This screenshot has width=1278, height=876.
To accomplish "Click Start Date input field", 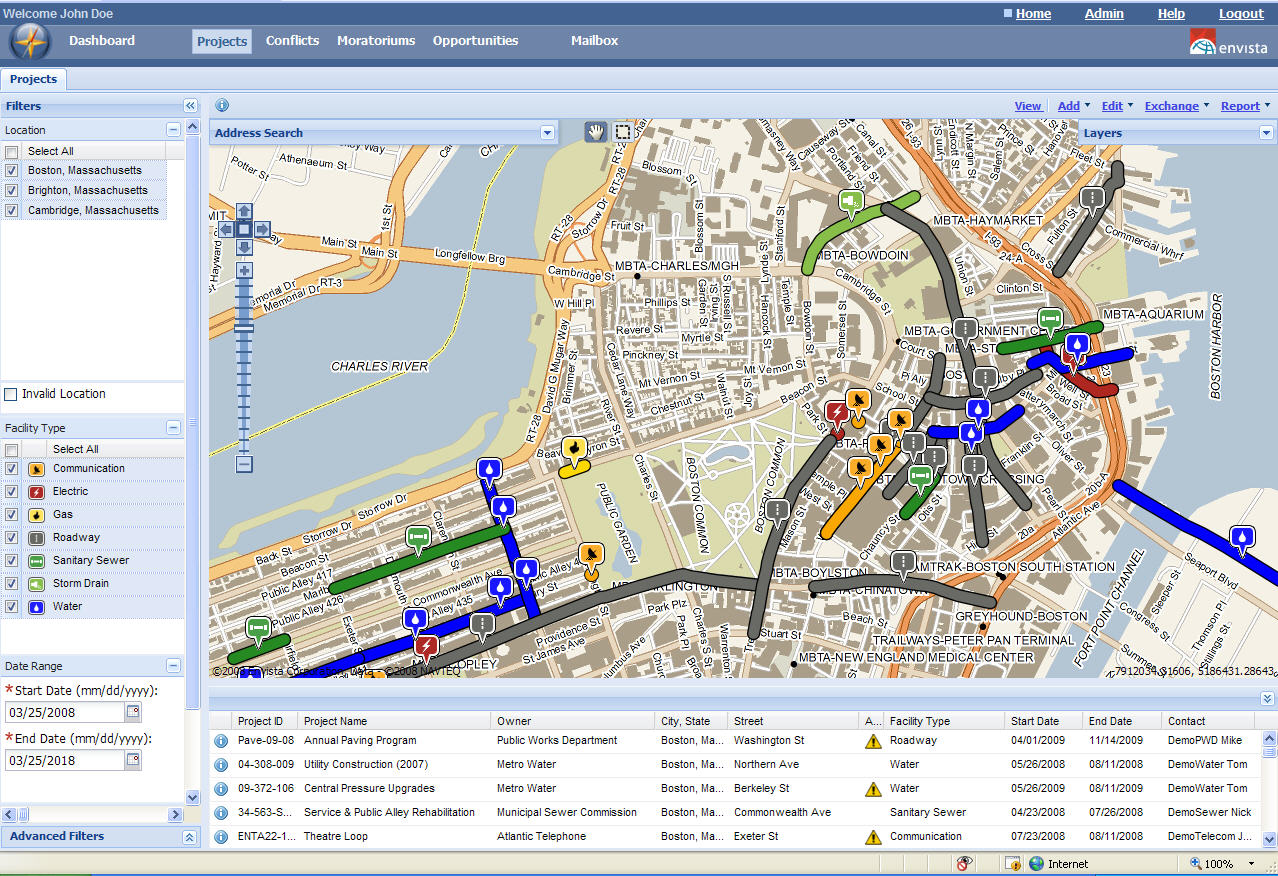I will tap(65, 712).
